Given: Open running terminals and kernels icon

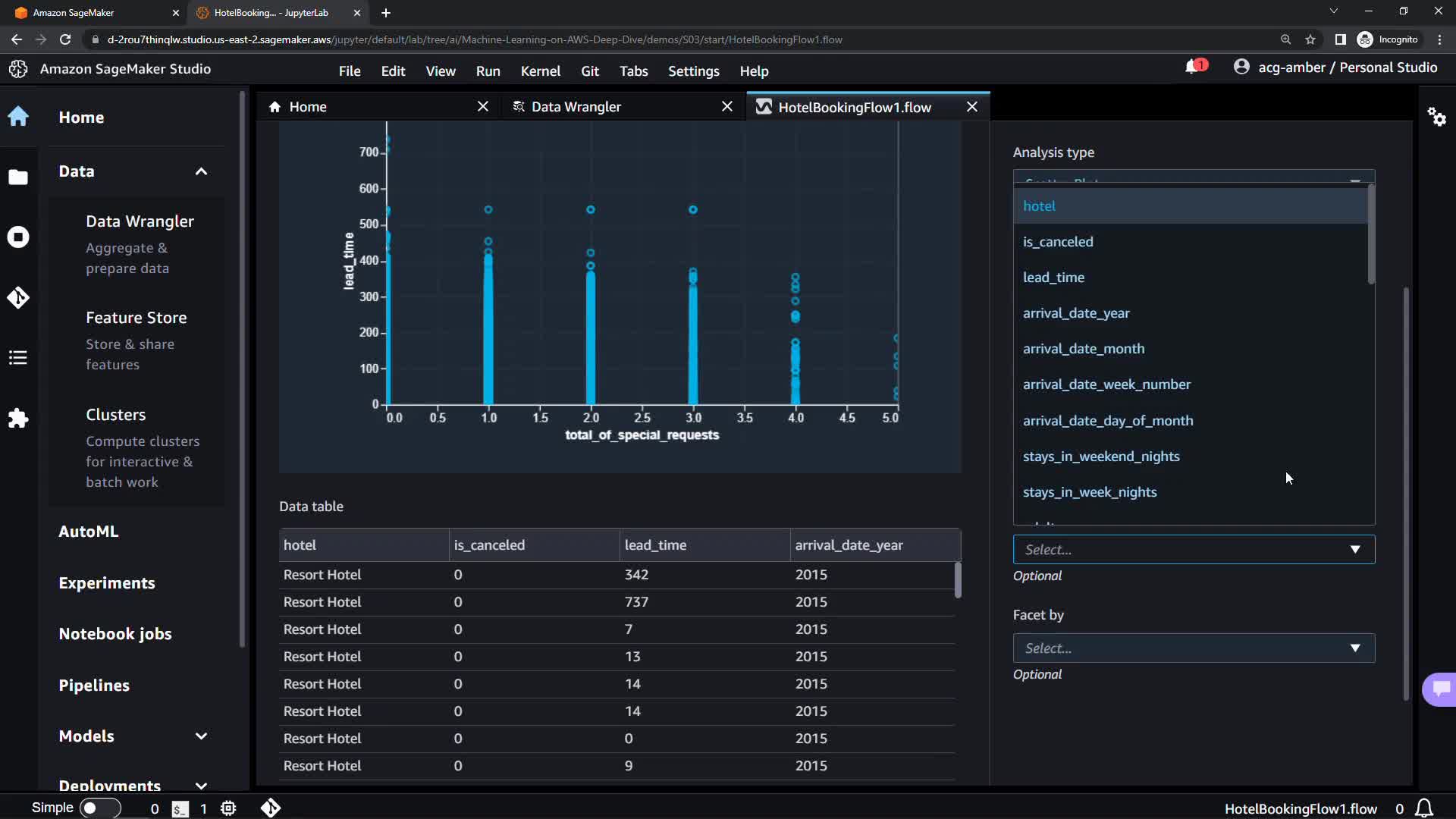Looking at the screenshot, I should point(18,237).
